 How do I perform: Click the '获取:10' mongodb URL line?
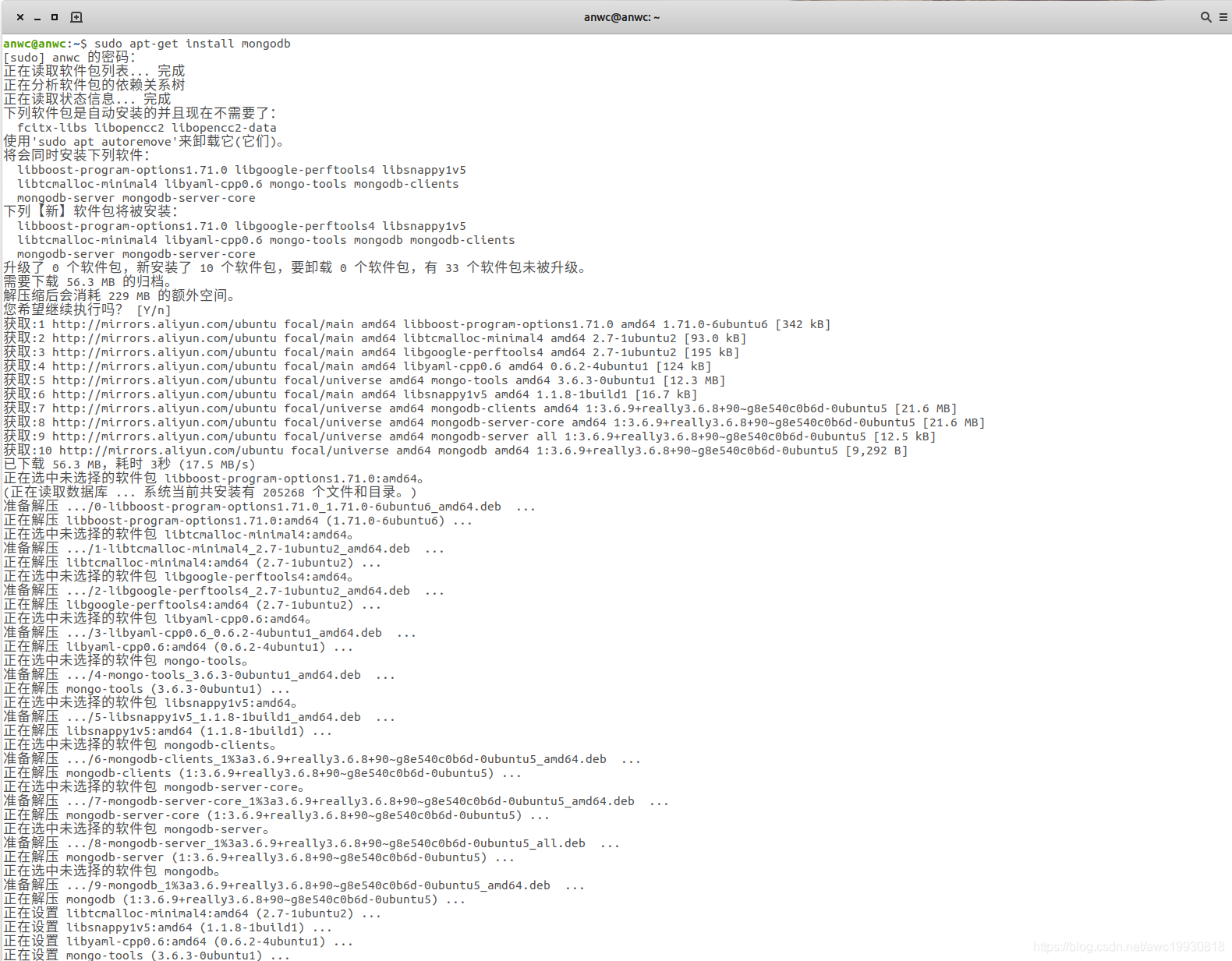click(455, 450)
